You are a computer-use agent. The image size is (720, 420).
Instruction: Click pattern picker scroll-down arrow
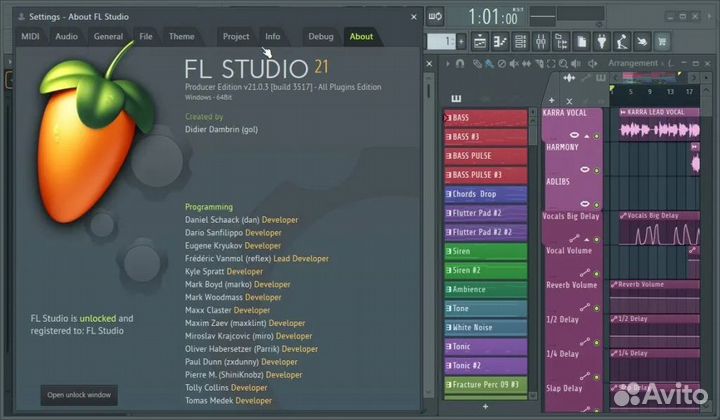pos(533,395)
